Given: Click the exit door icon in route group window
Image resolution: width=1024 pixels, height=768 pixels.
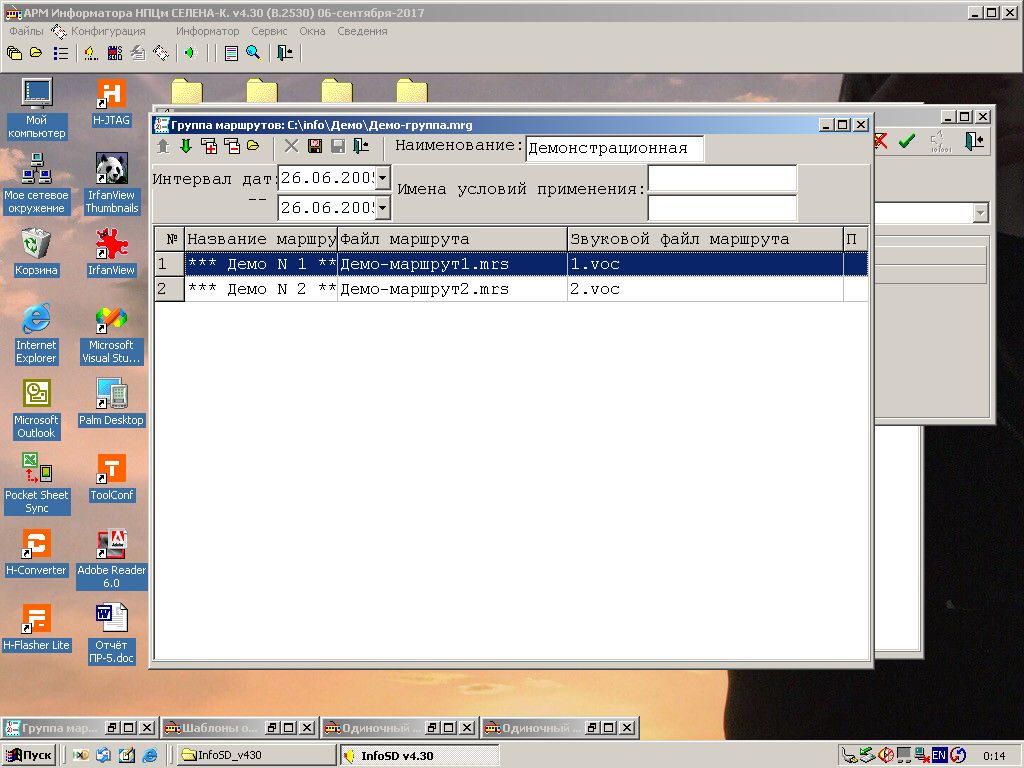Looking at the screenshot, I should click(x=361, y=146).
